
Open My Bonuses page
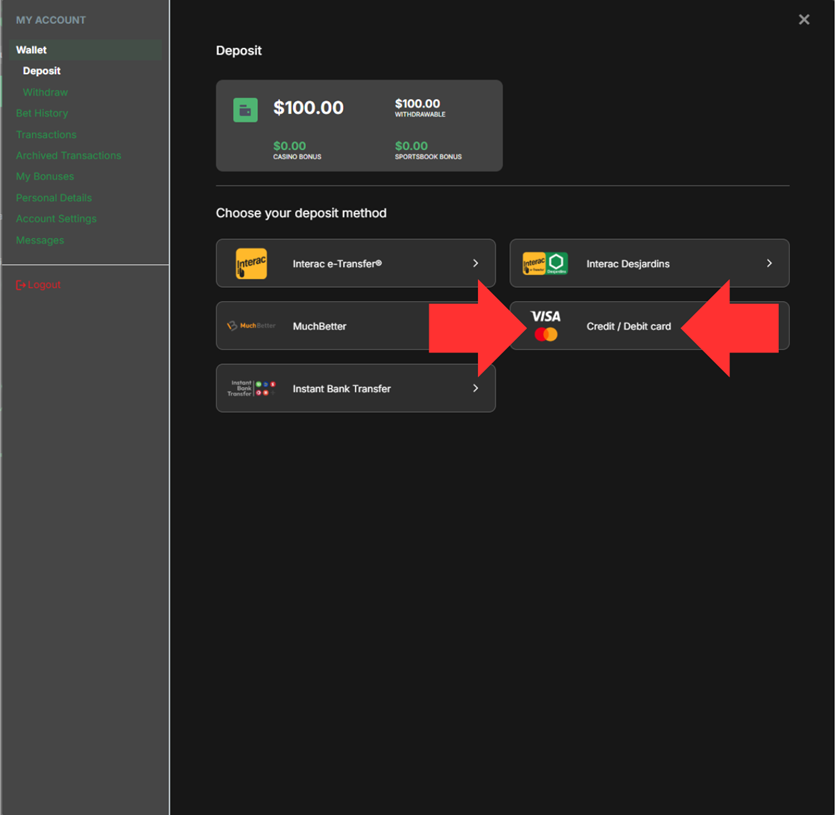tap(45, 176)
